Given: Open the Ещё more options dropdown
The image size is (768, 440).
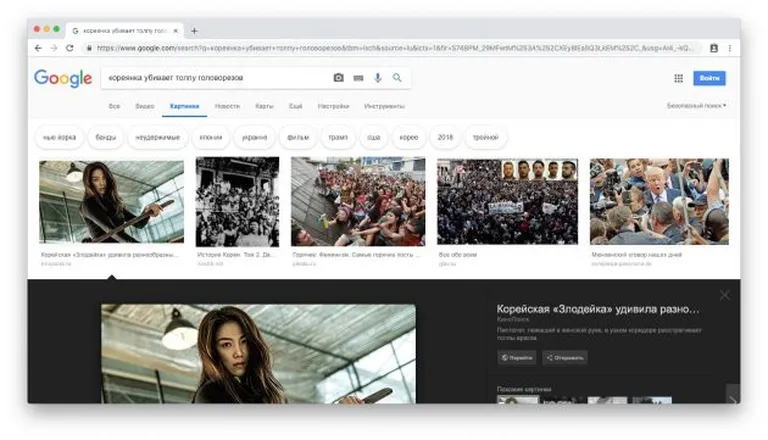Looking at the screenshot, I should pos(295,106).
